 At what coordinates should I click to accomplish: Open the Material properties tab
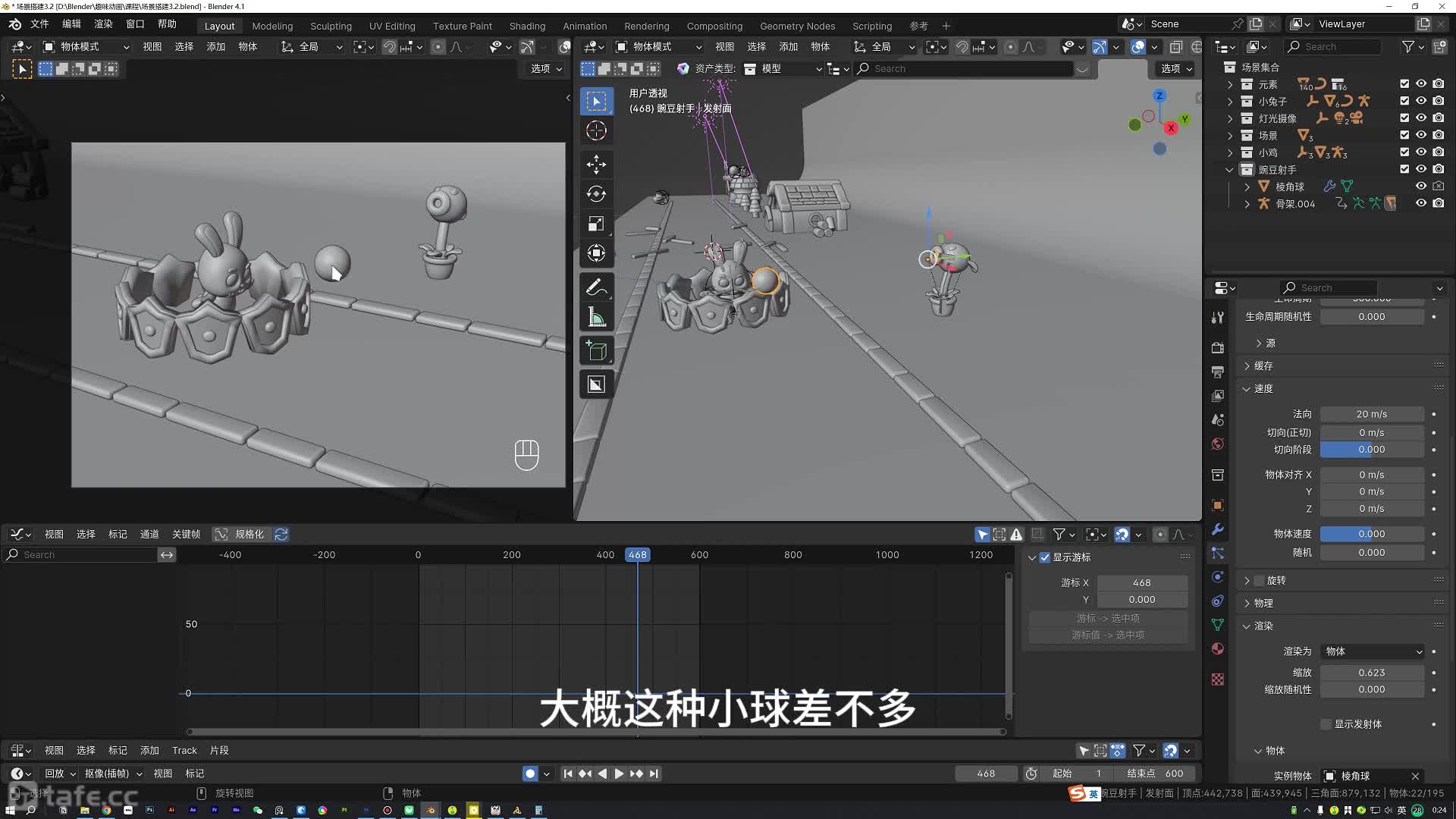pos(1218,648)
